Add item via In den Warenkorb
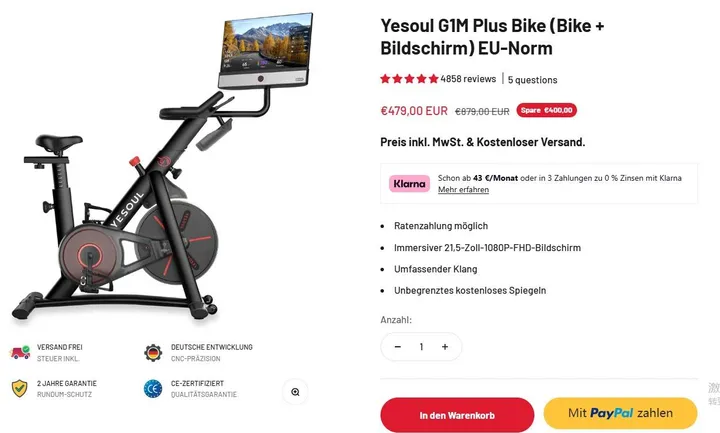 [457, 415]
